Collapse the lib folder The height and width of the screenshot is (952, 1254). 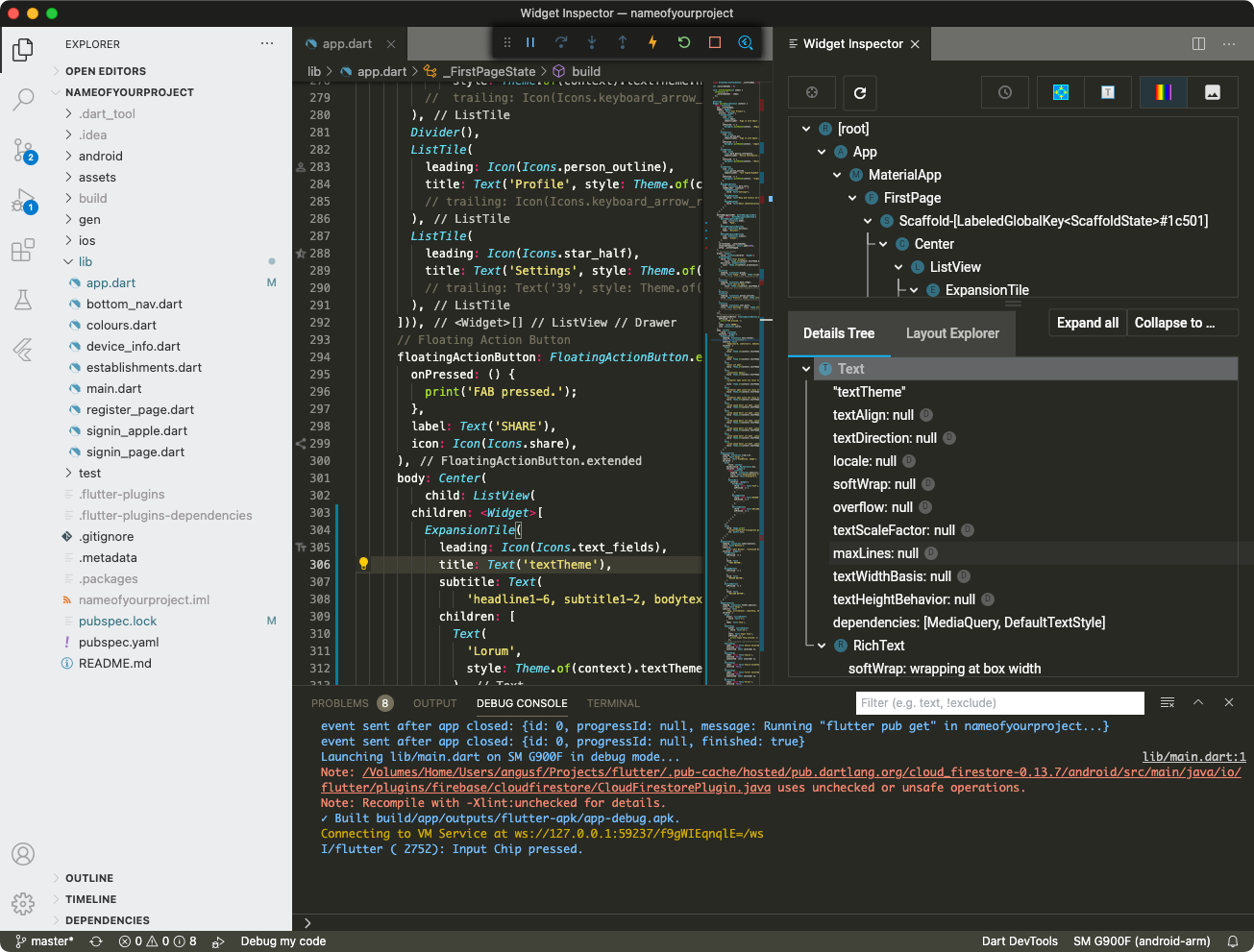click(86, 261)
